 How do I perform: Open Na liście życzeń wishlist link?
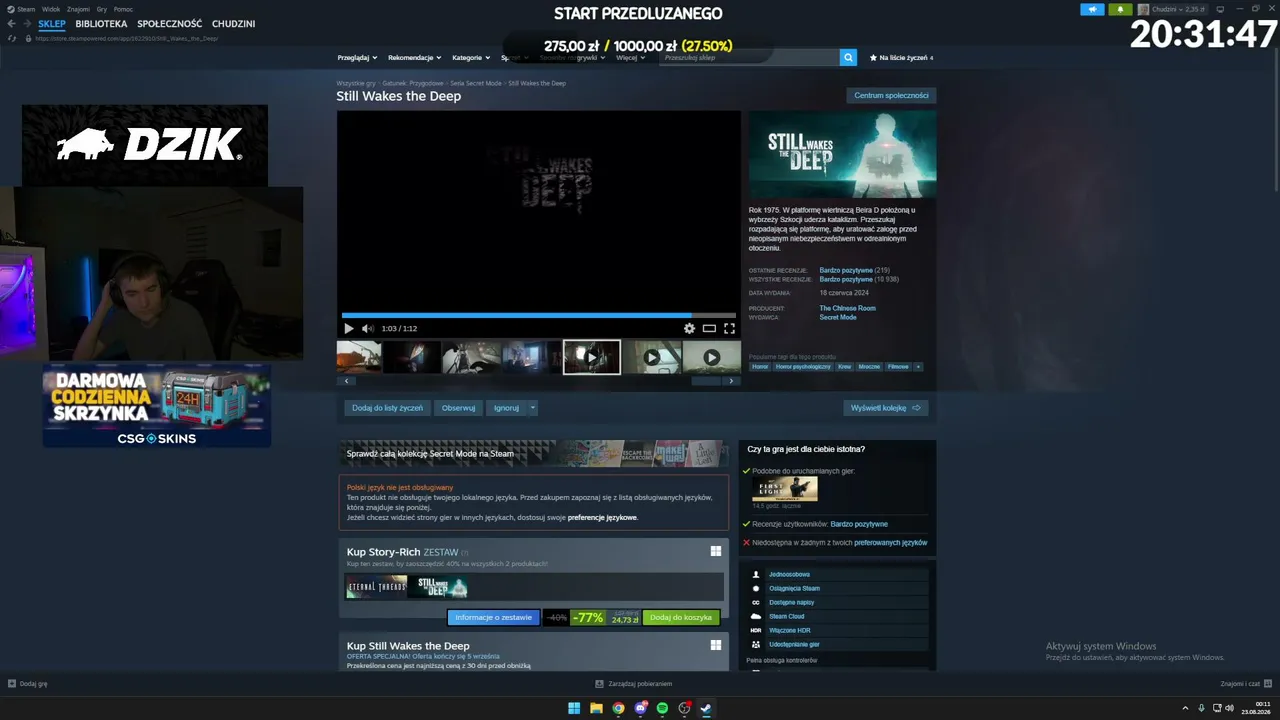click(901, 58)
